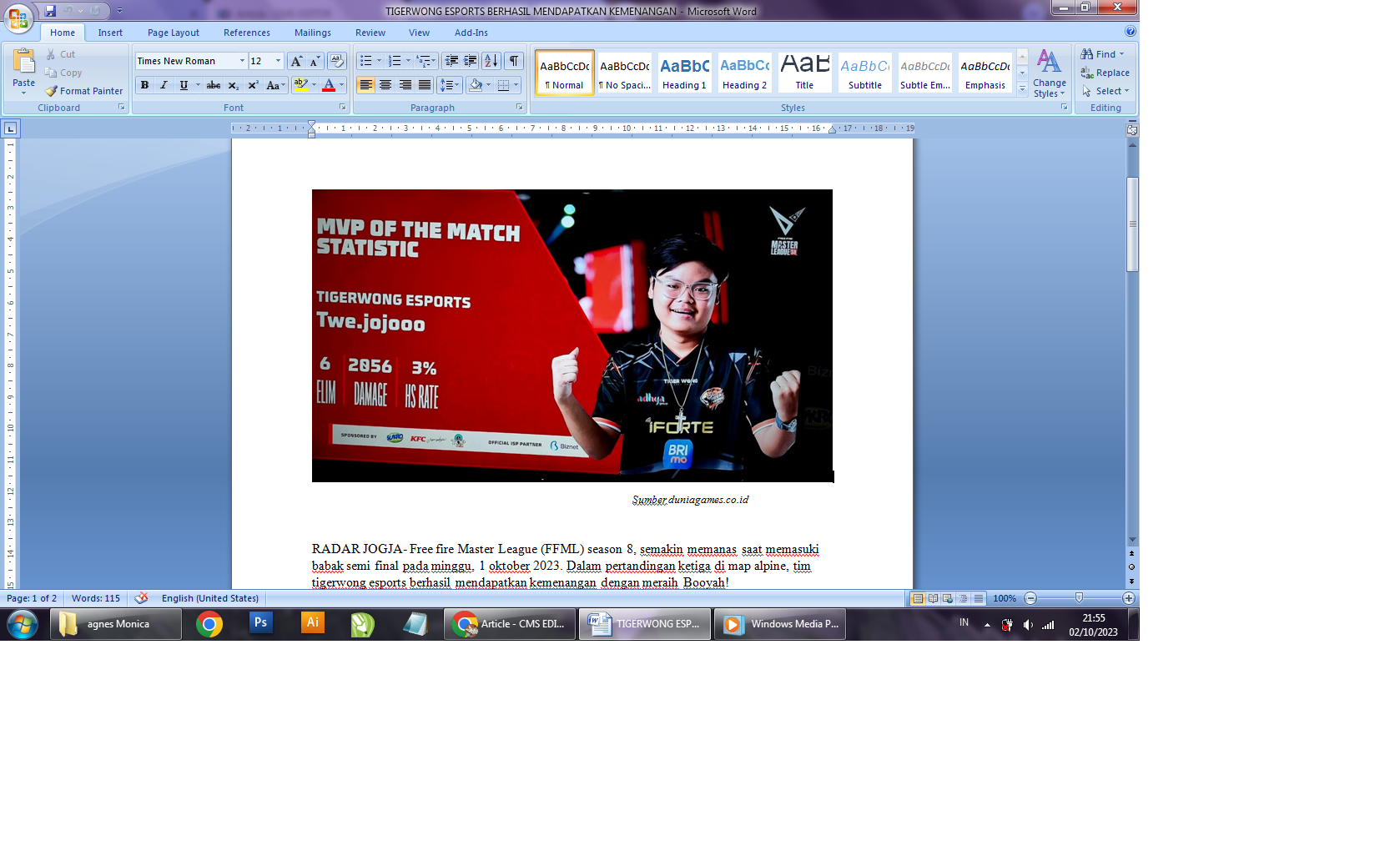This screenshot has height=861, width=1400.
Task: Open the Insert tab
Action: (x=110, y=33)
